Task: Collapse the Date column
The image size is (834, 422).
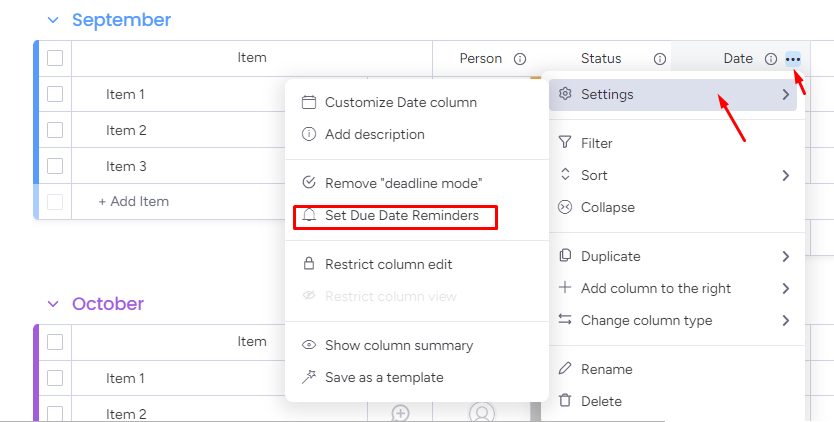Action: (x=607, y=207)
